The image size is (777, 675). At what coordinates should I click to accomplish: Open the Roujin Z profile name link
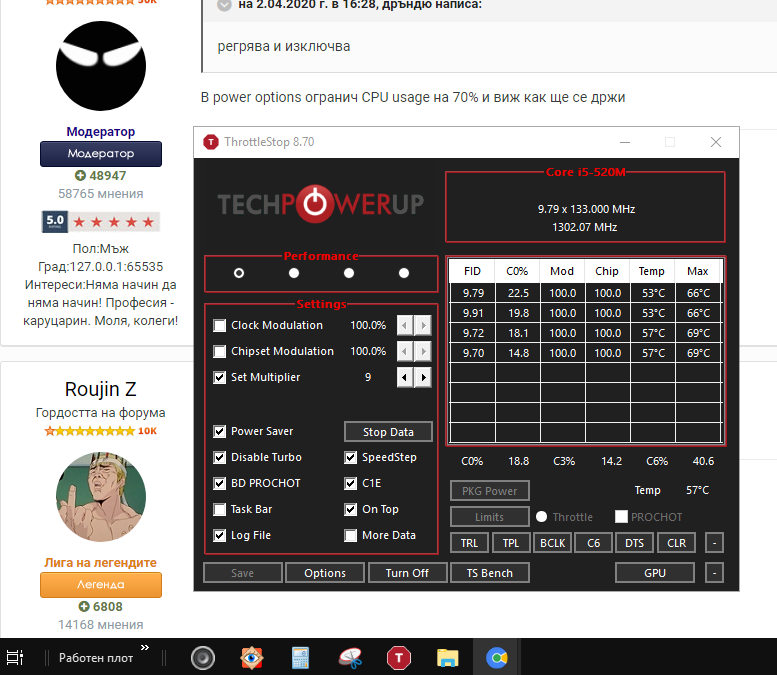[101, 389]
